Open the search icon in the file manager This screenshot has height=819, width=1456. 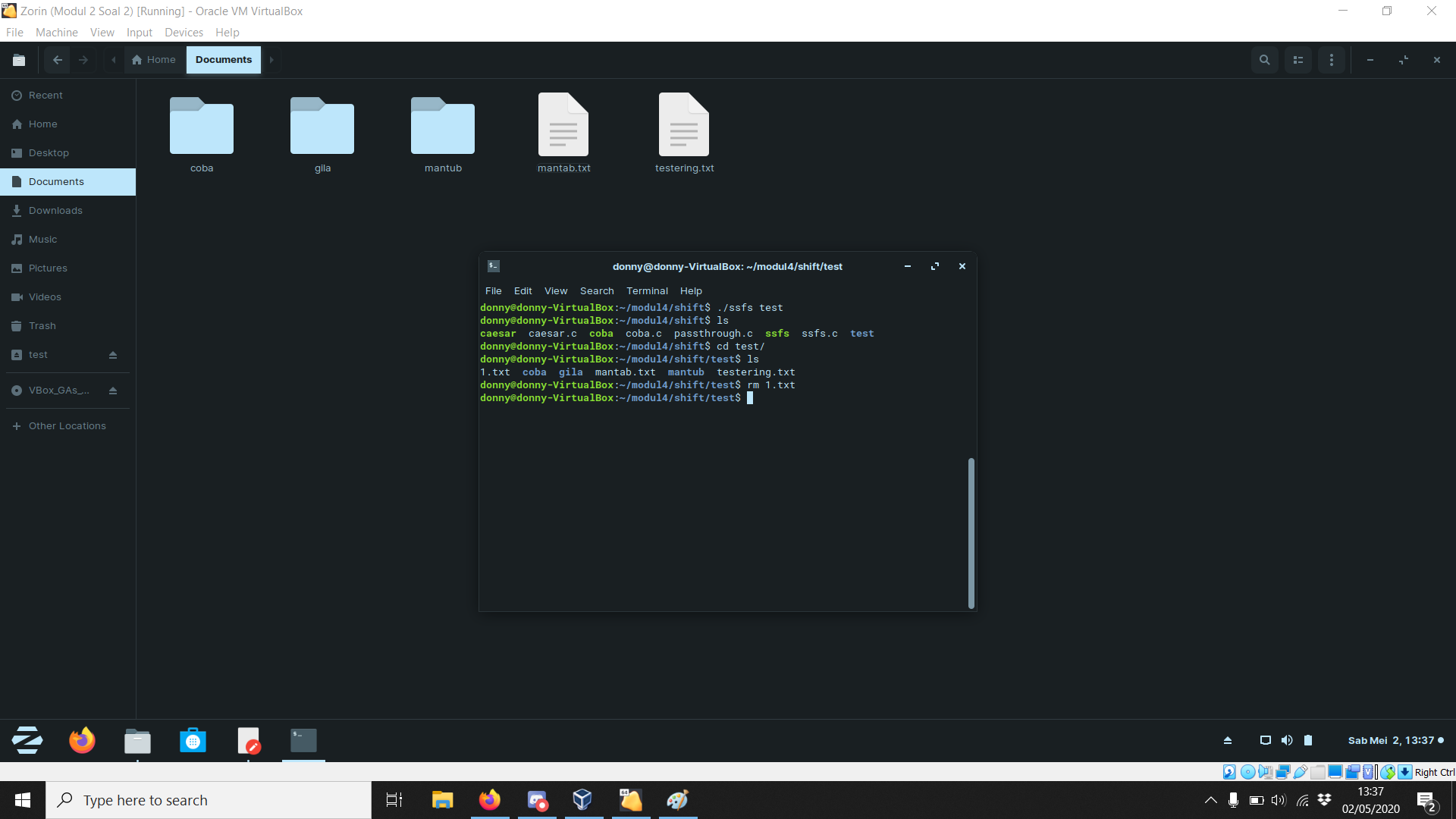coord(1264,59)
